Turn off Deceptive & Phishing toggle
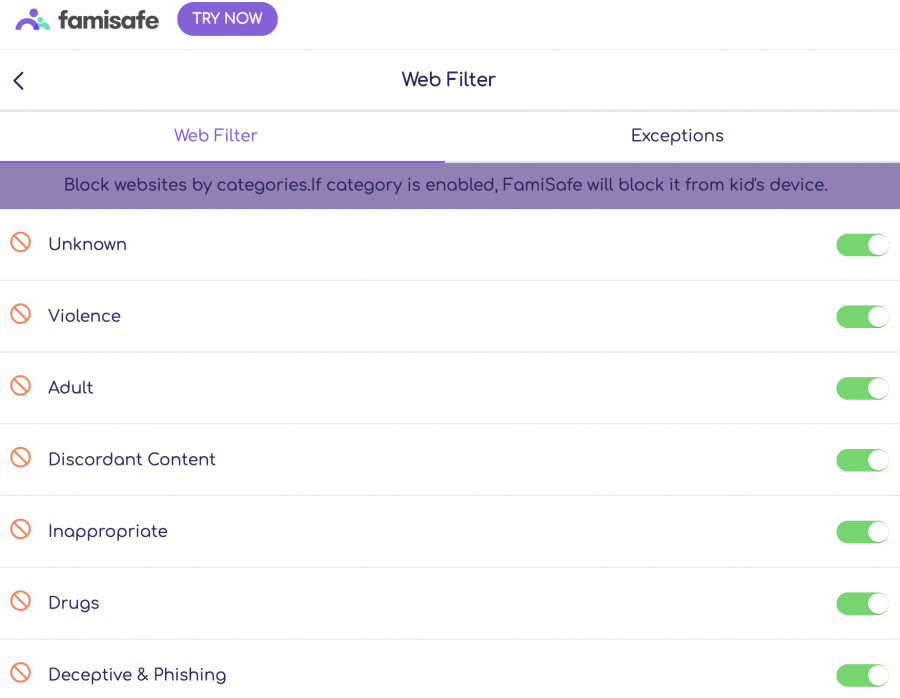 (x=862, y=676)
